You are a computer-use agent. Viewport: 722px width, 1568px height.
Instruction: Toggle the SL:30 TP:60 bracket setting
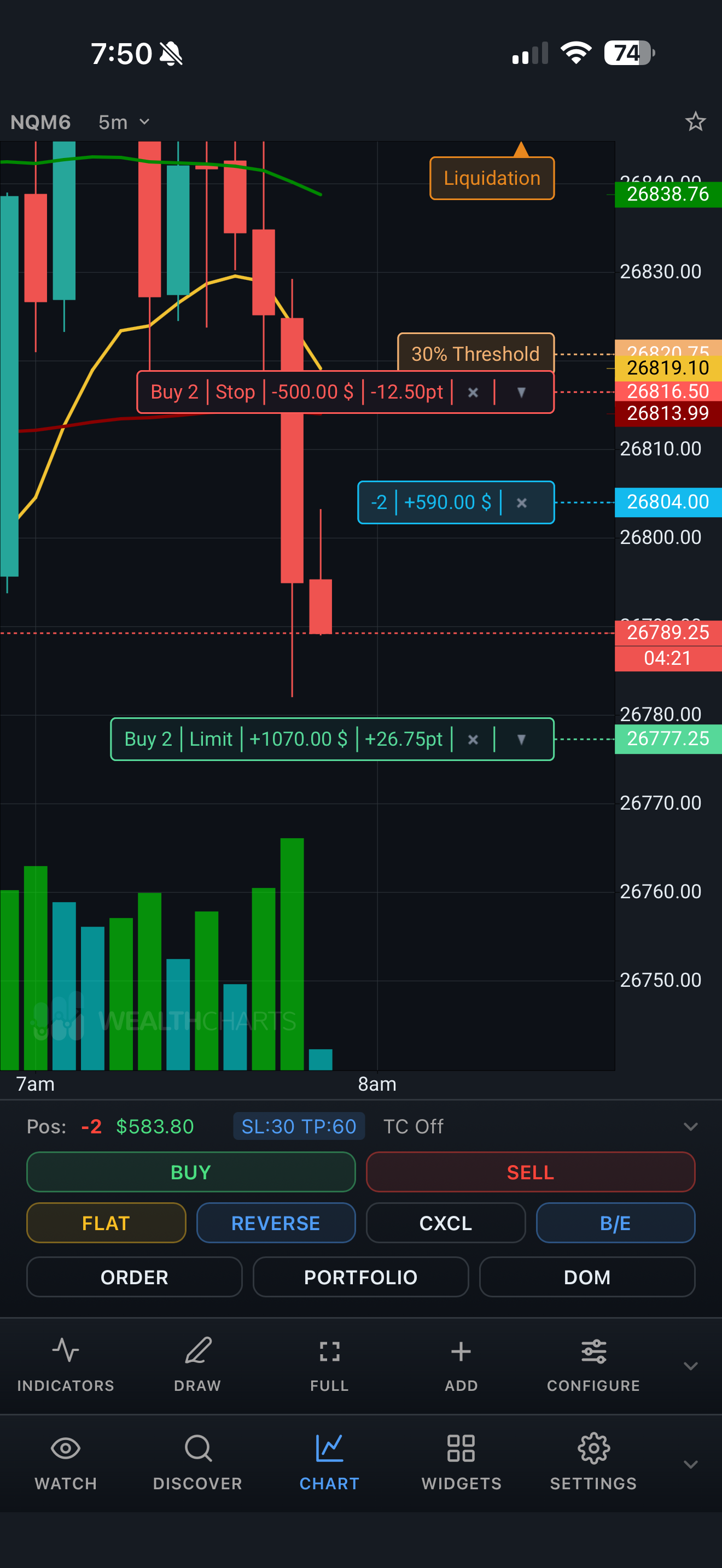click(x=299, y=1126)
